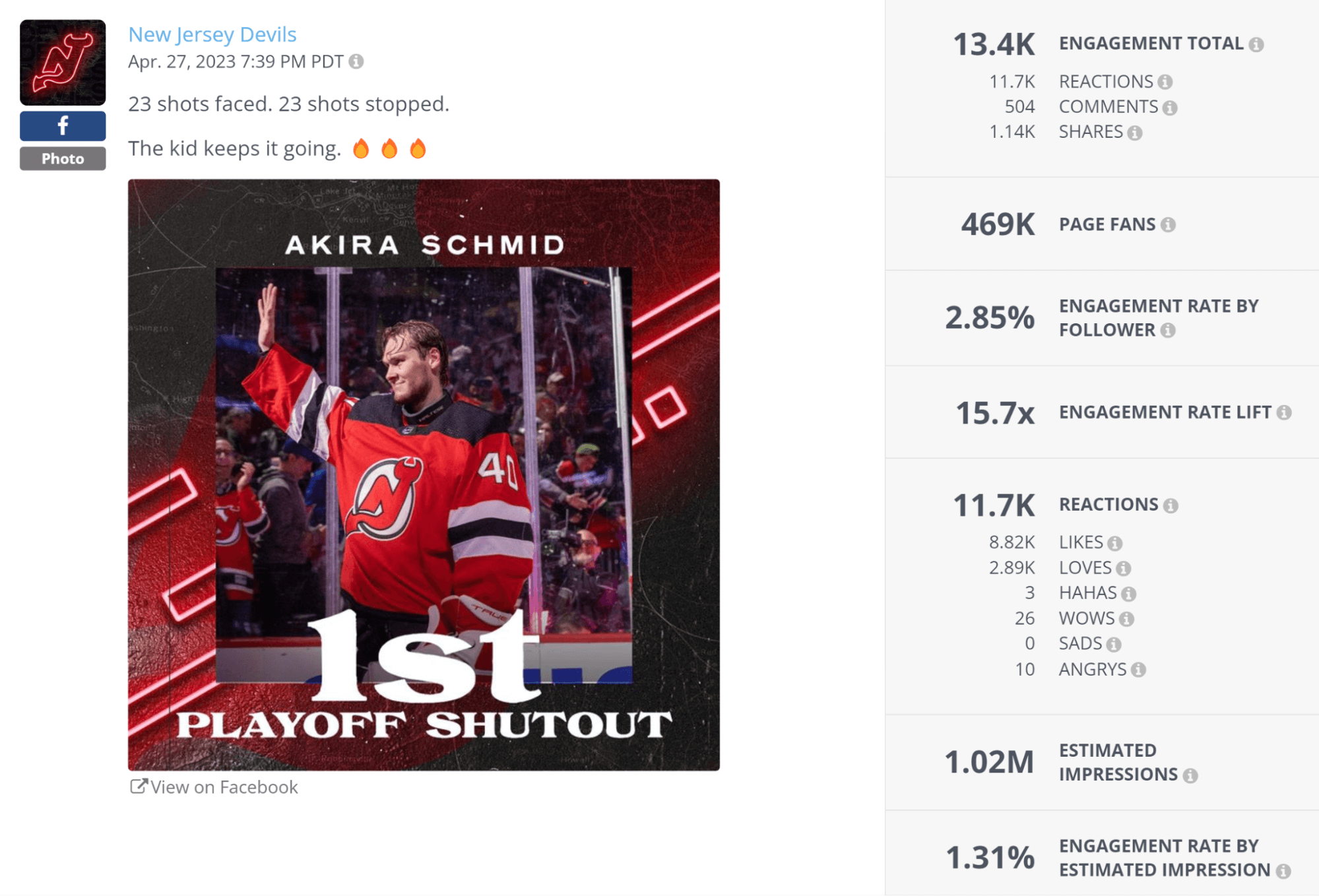Open the New Jersey Devils page link
1319x896 pixels.
point(212,34)
